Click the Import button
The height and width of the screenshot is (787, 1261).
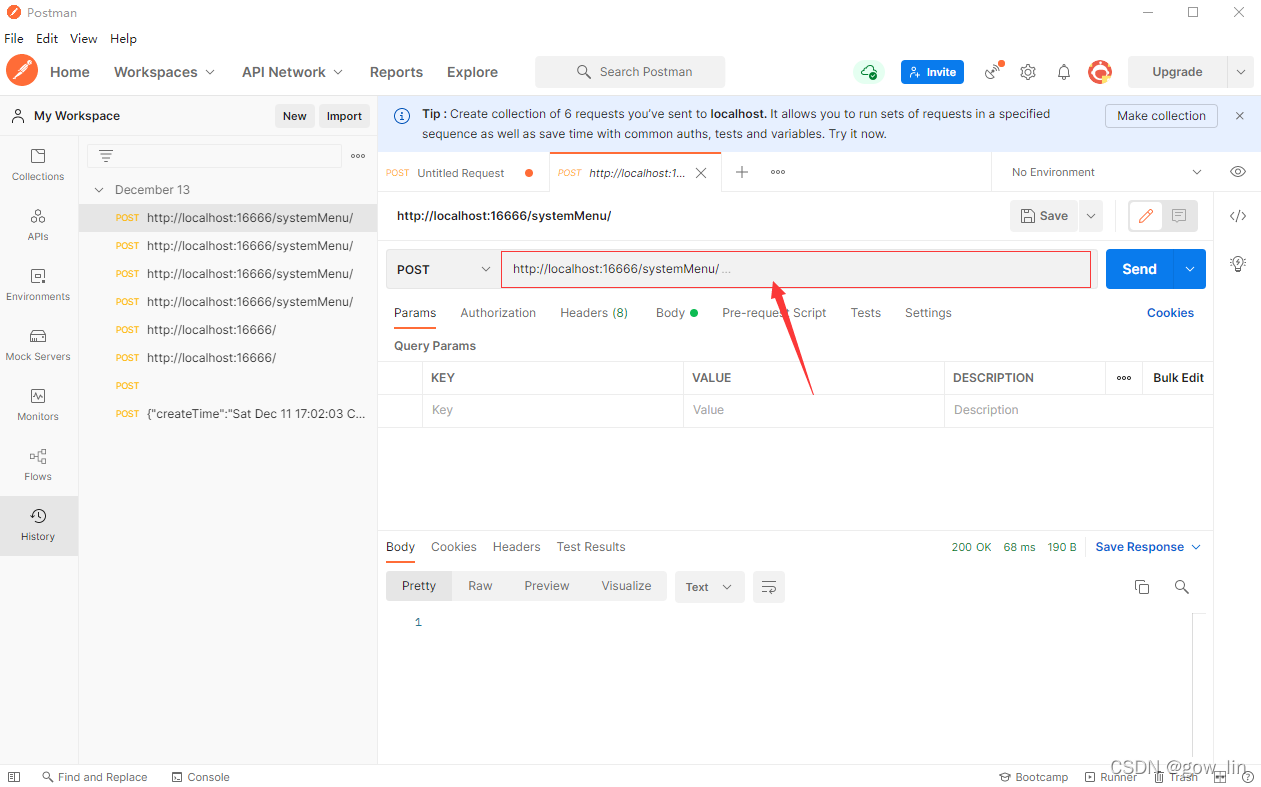pyautogui.click(x=344, y=116)
